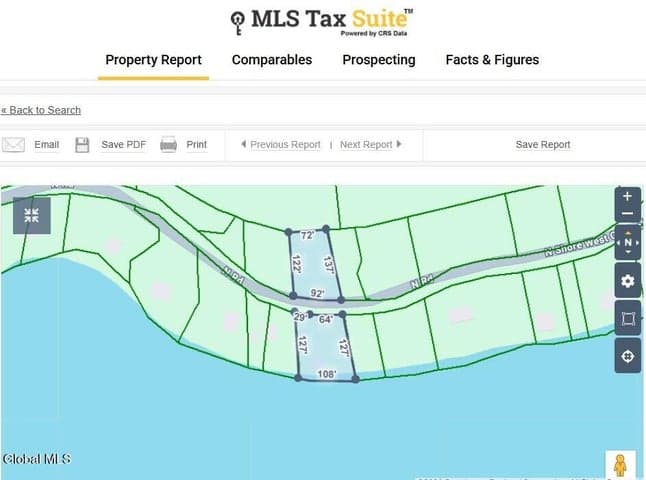This screenshot has height=480, width=646.
Task: Click the Save PDF floppy disk icon
Action: point(82,145)
